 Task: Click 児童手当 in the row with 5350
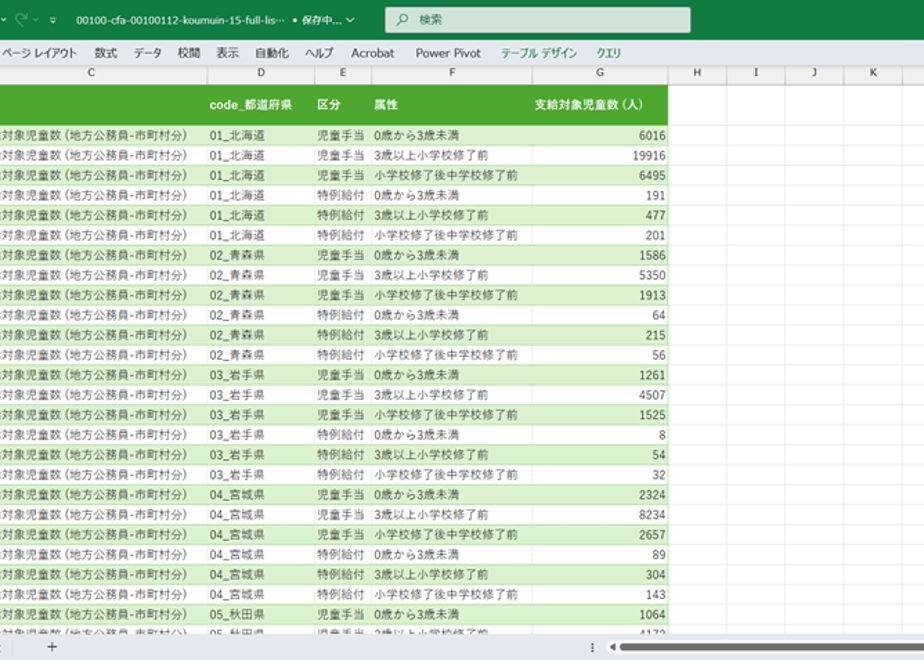pos(341,275)
